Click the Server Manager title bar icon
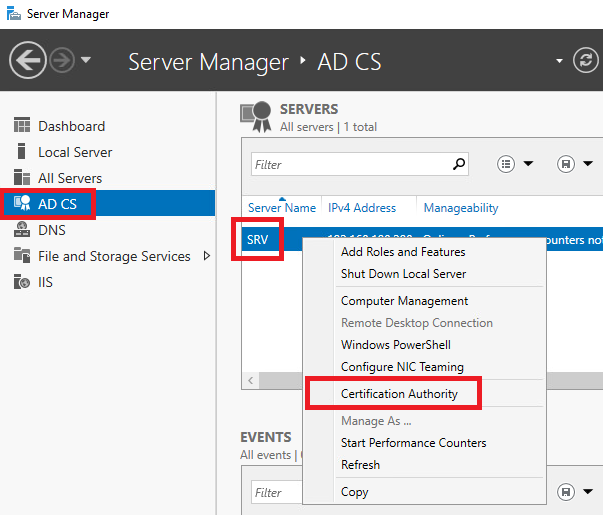 (x=14, y=13)
